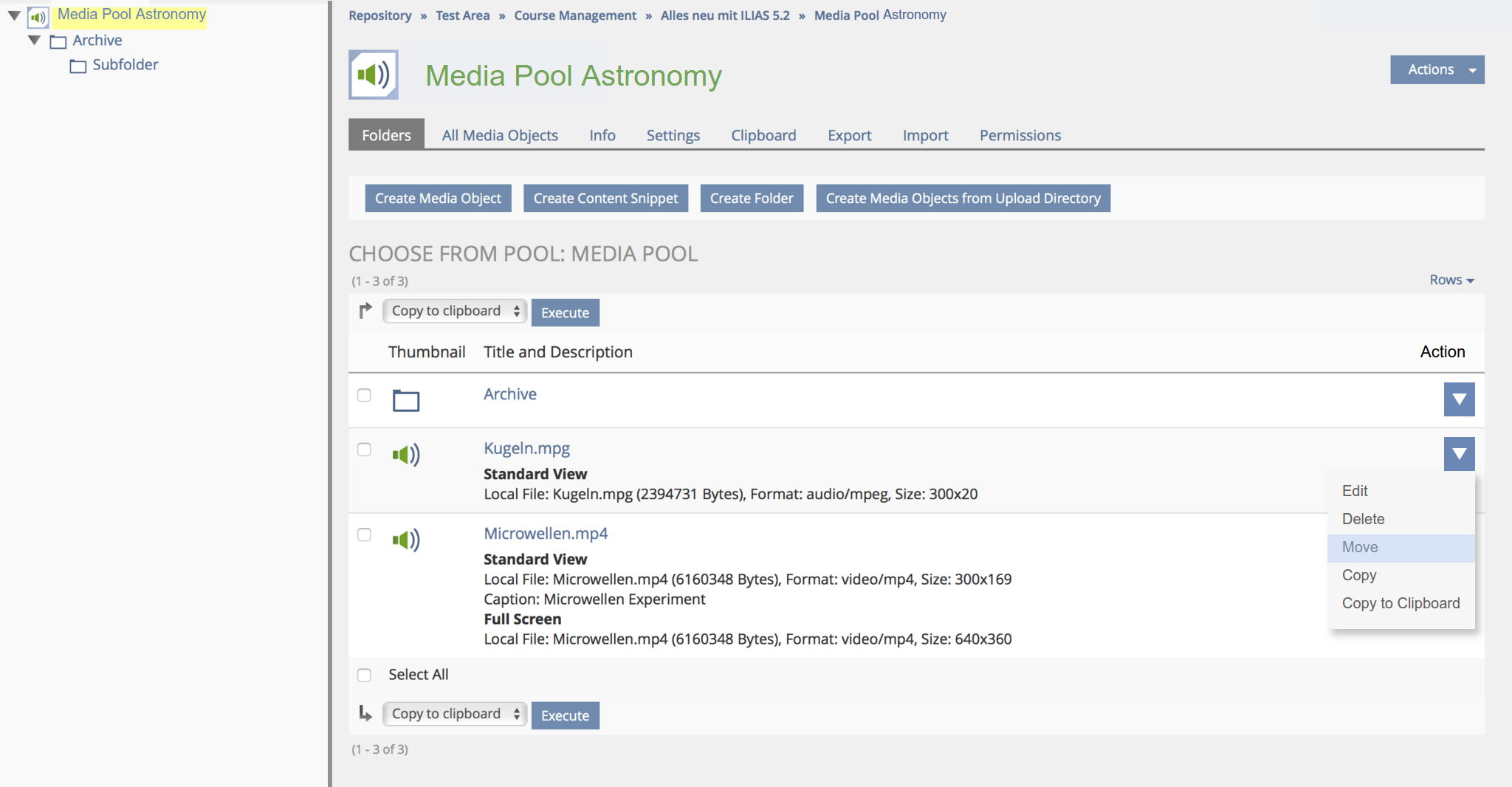Click the Microwellen.mp4 media thumbnail icon
Viewport: 1512px width, 787px height.
405,540
